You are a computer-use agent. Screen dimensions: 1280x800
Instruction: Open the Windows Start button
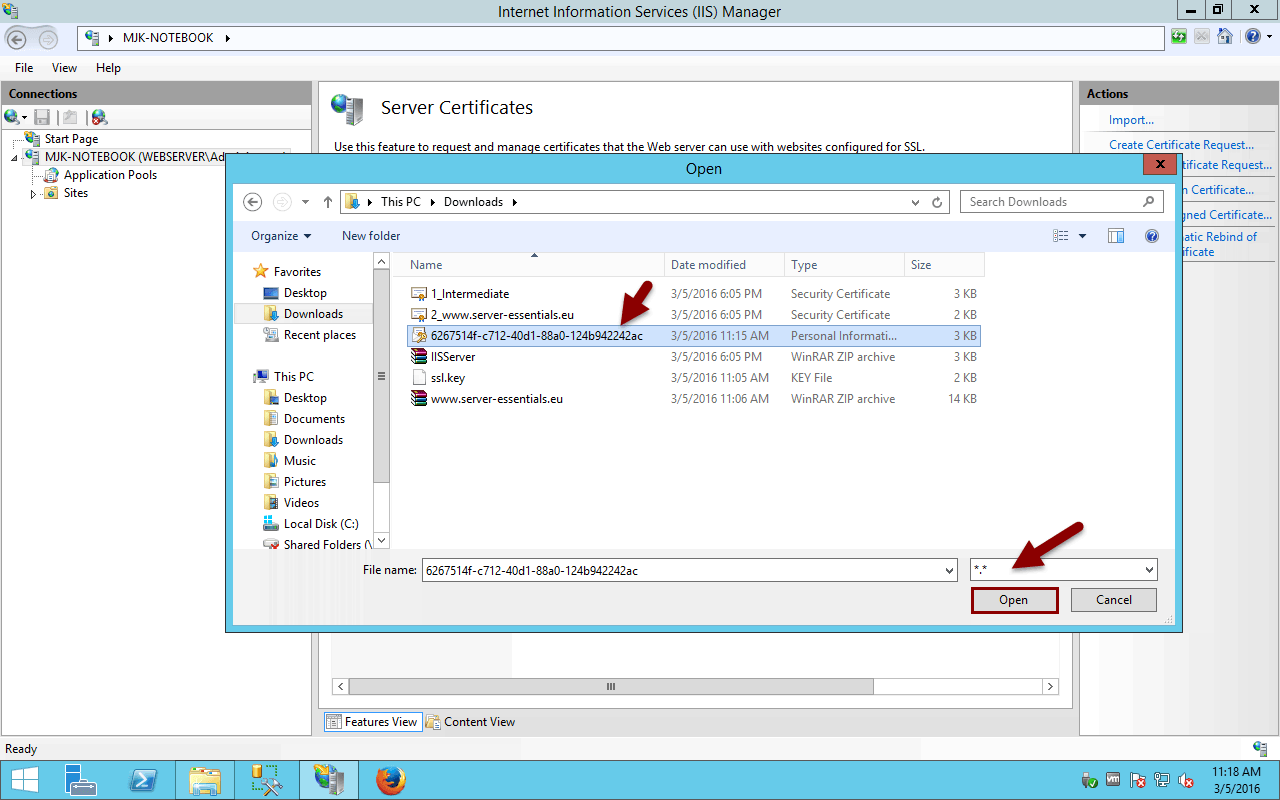[24, 780]
